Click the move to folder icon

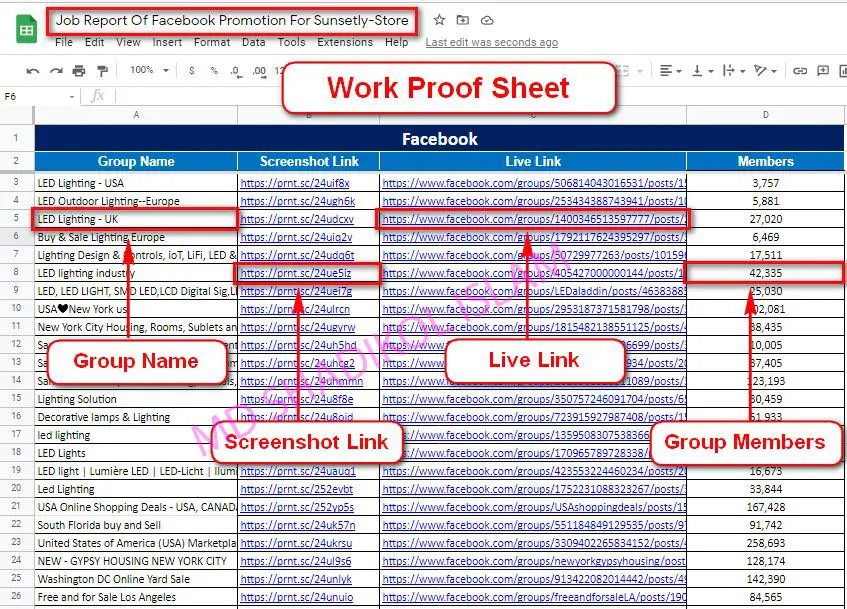click(463, 21)
